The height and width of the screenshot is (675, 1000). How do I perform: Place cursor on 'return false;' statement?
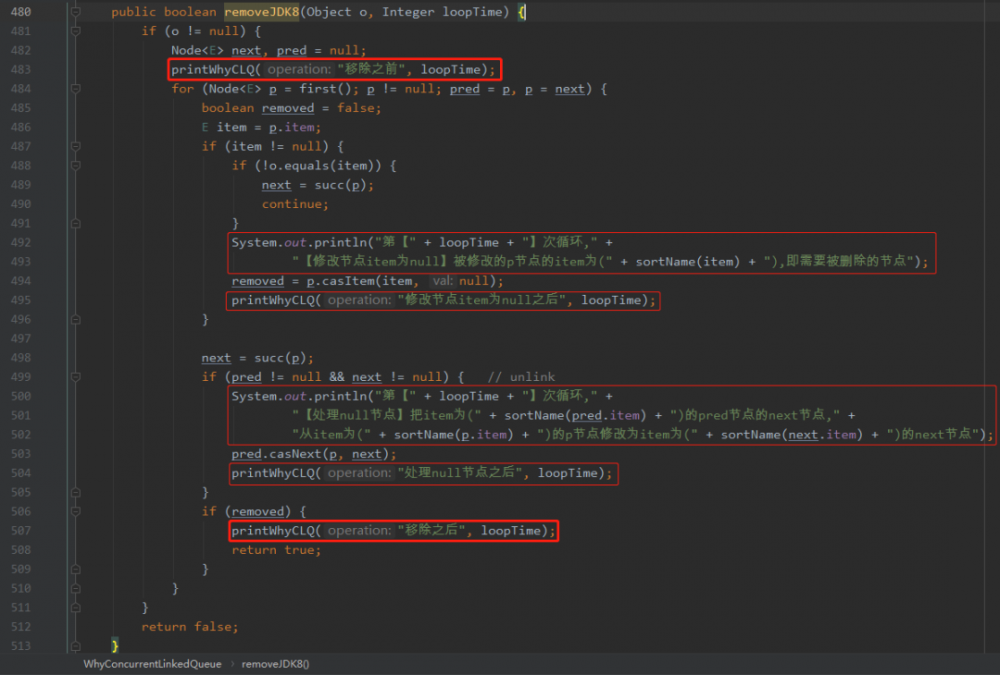189,627
